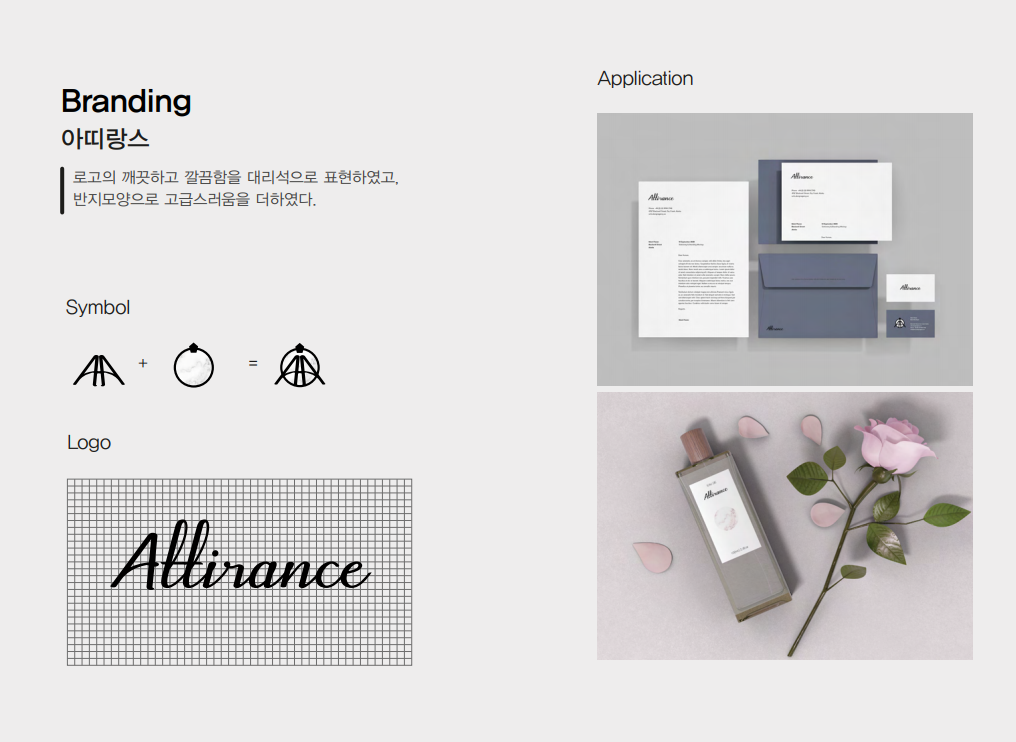The image size is (1016, 742).
Task: Click the Logo section label
Action: 89,442
